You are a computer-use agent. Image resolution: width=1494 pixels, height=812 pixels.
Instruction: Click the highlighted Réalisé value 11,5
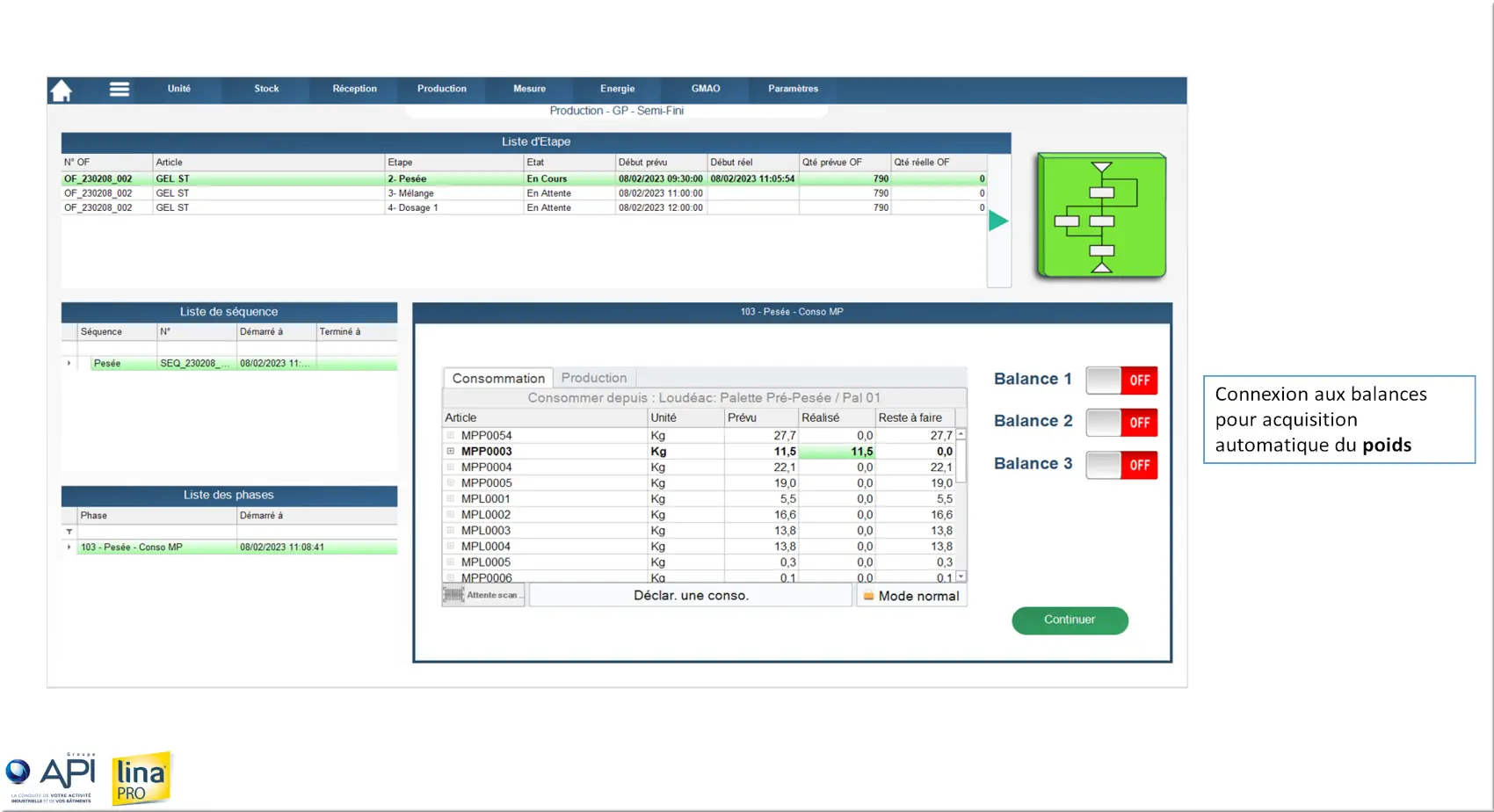tap(838, 451)
